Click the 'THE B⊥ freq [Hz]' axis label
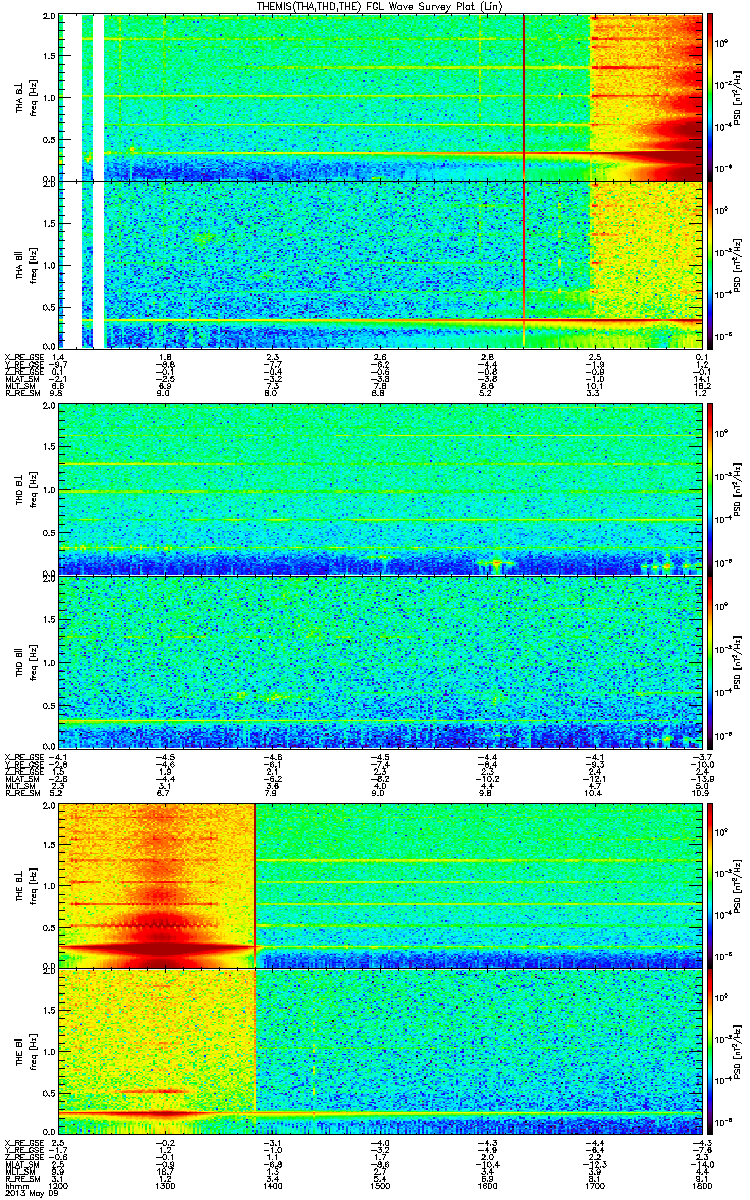 pyautogui.click(x=24, y=887)
